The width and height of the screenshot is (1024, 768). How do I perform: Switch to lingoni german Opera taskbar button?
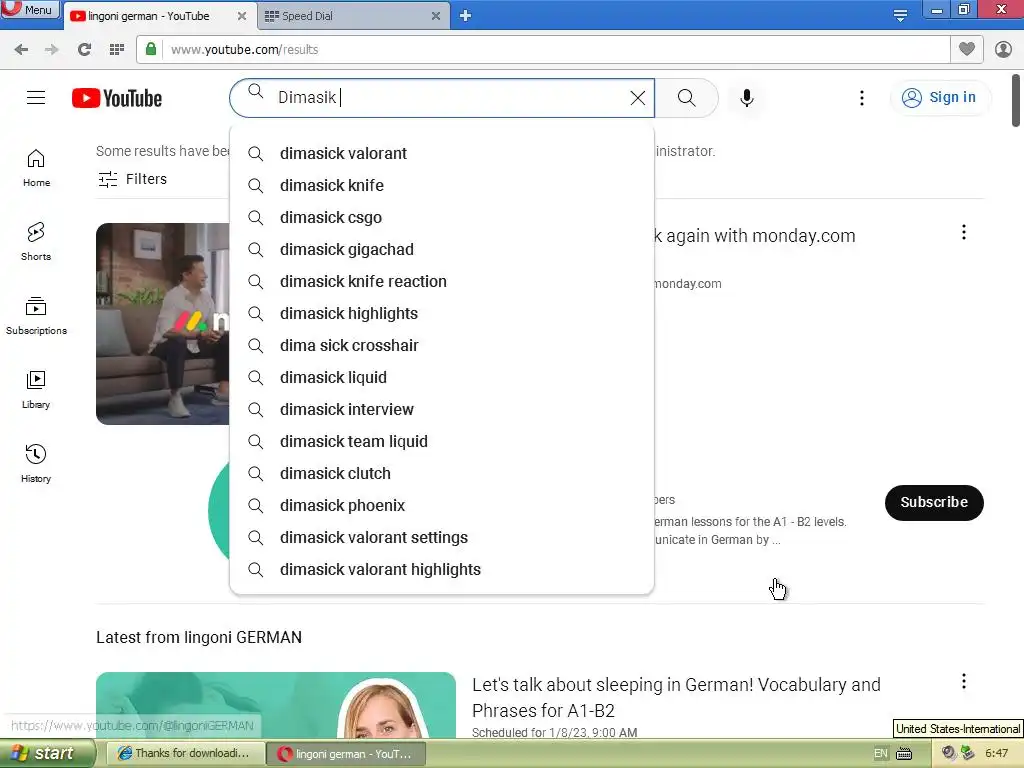pyautogui.click(x=347, y=754)
